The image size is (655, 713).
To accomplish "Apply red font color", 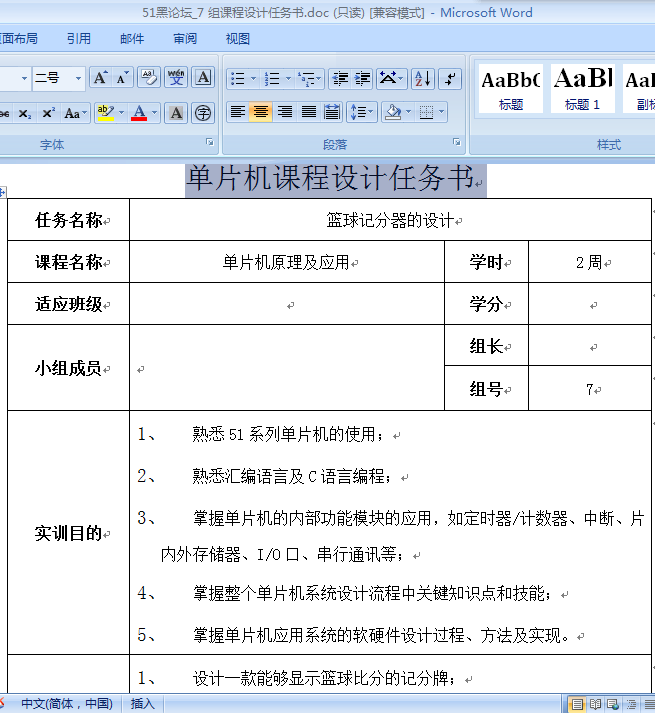I will pos(139,113).
